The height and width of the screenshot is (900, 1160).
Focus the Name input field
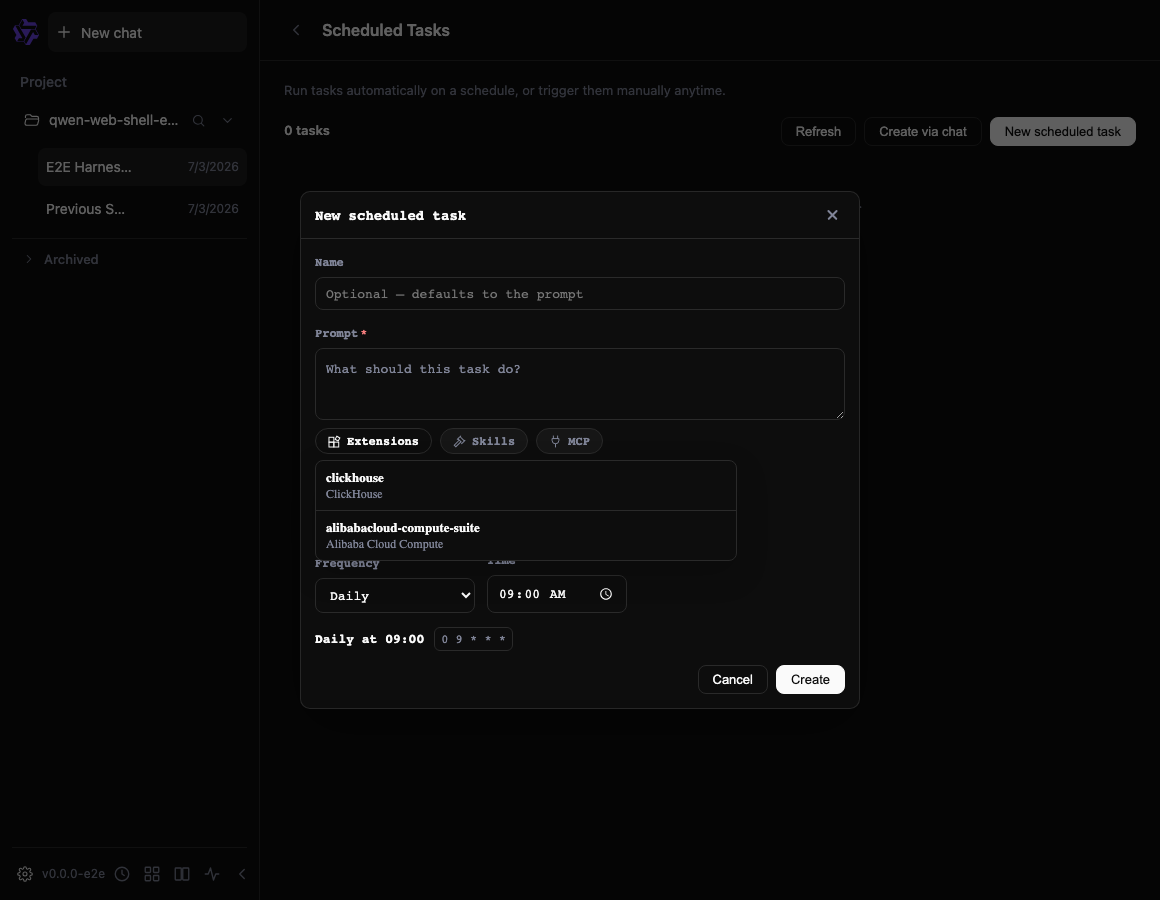coord(579,294)
